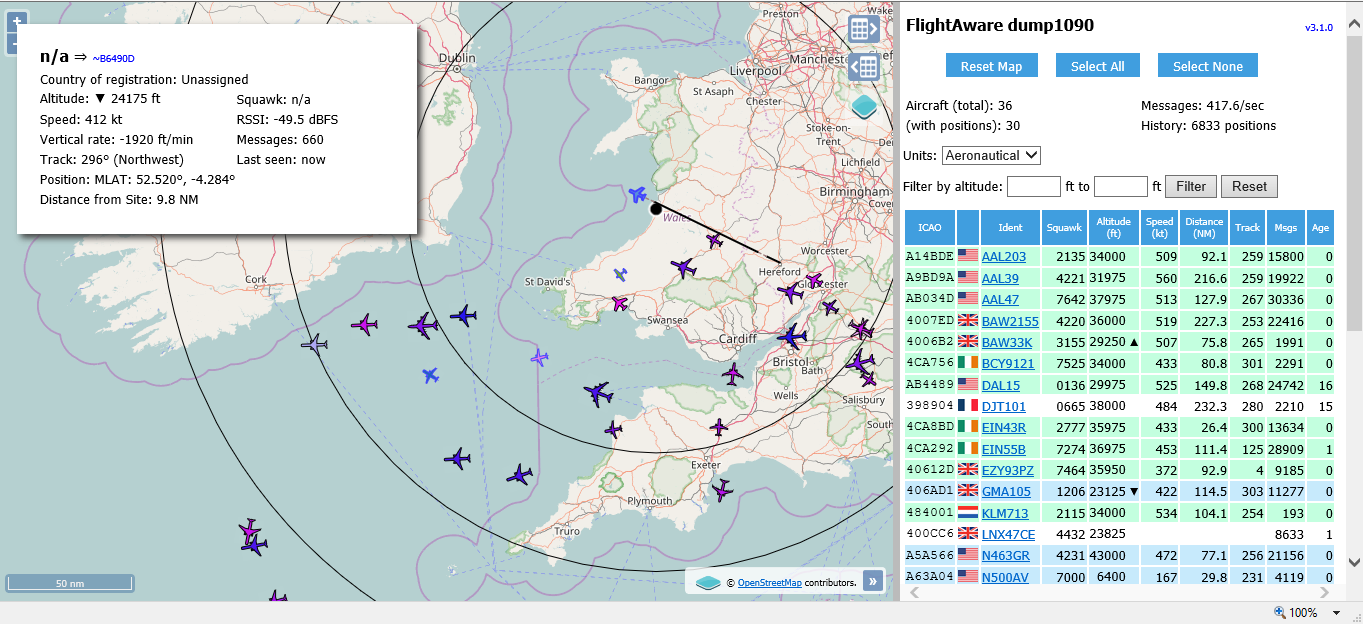
Task: Collapse the sidebar with the lower grid-arrow icon
Action: (x=864, y=67)
